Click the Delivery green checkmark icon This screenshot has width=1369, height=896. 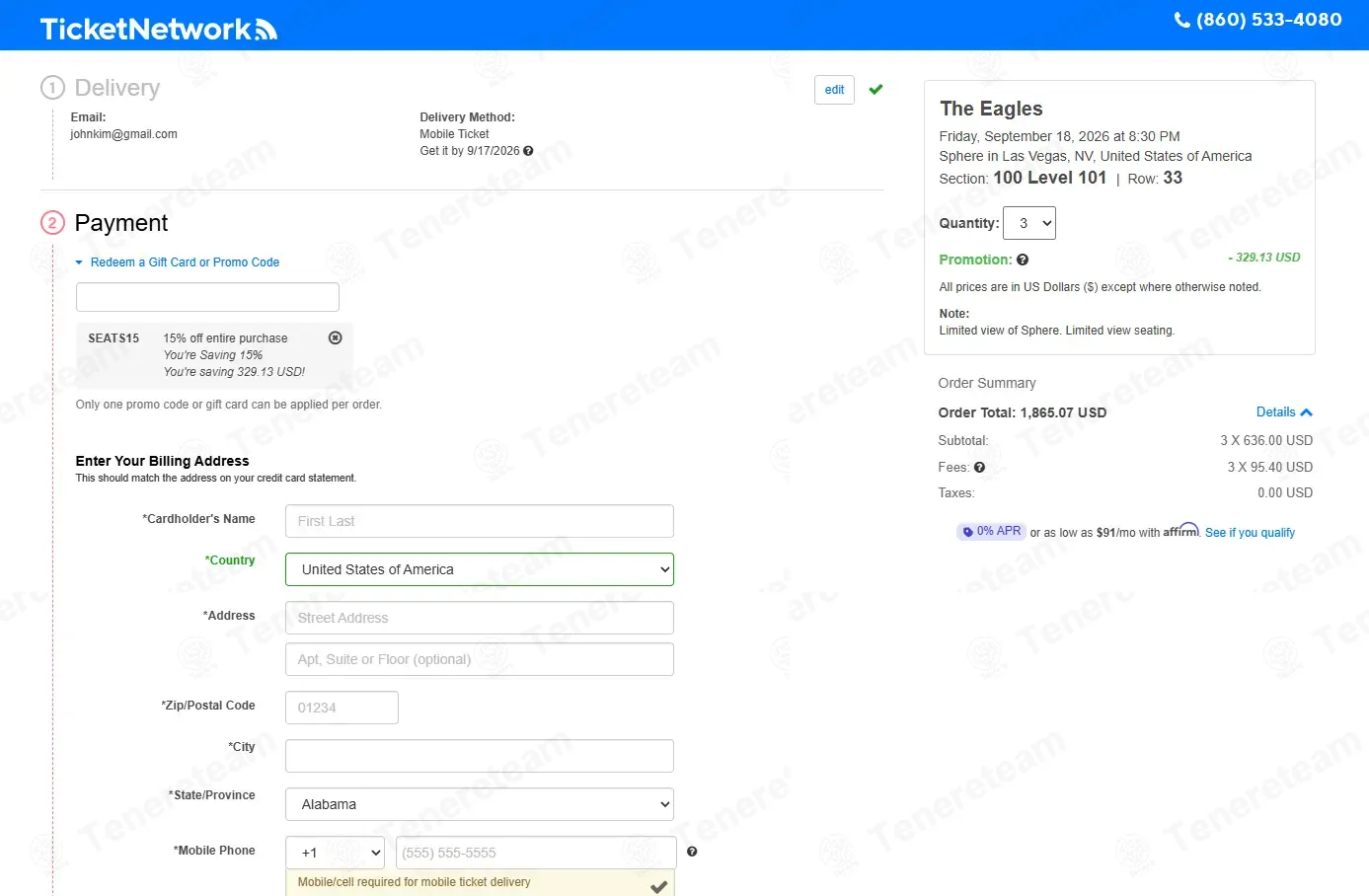875,89
